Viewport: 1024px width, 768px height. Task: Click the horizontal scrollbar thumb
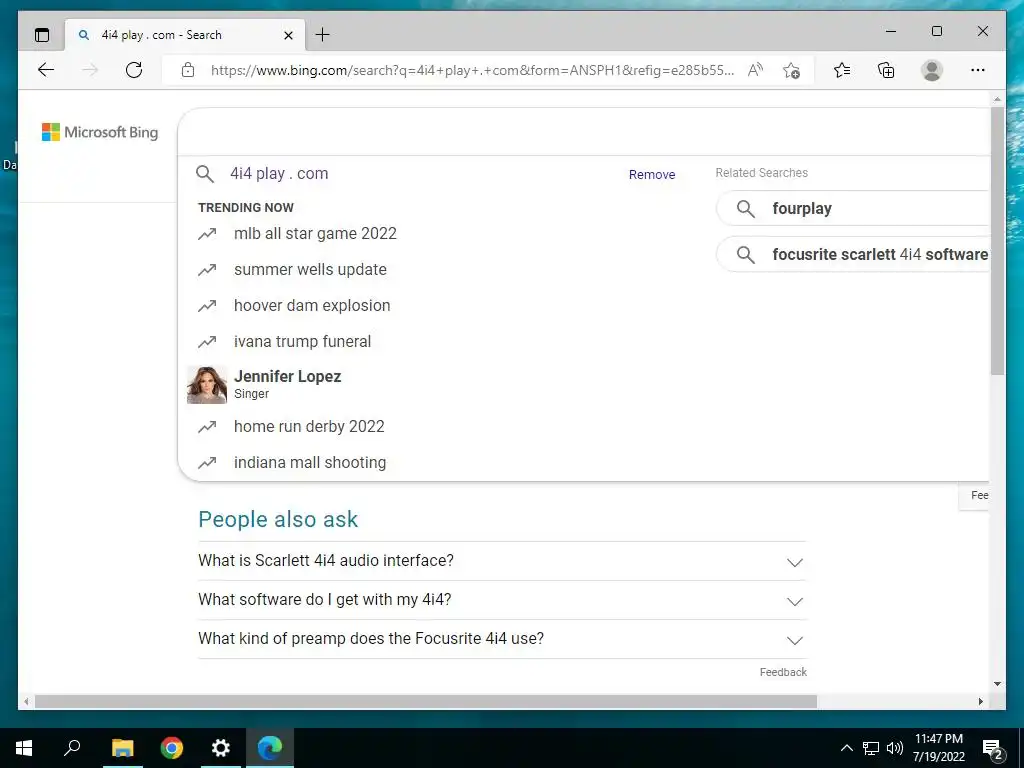(x=426, y=701)
